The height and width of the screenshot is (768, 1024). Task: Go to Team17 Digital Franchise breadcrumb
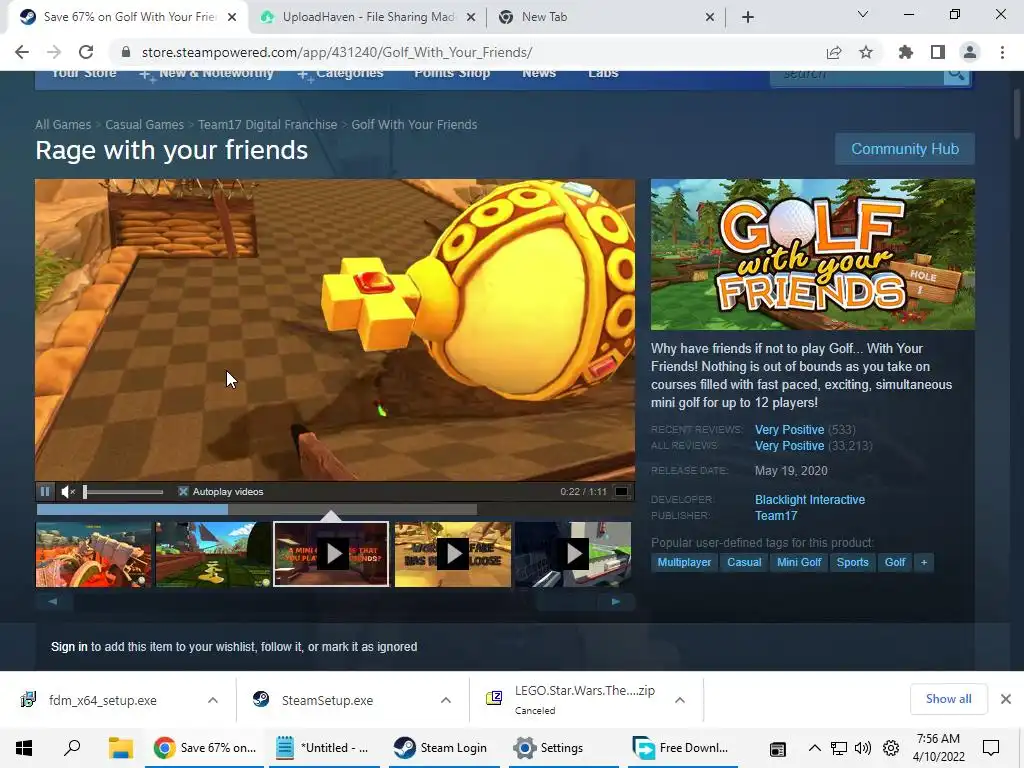268,125
